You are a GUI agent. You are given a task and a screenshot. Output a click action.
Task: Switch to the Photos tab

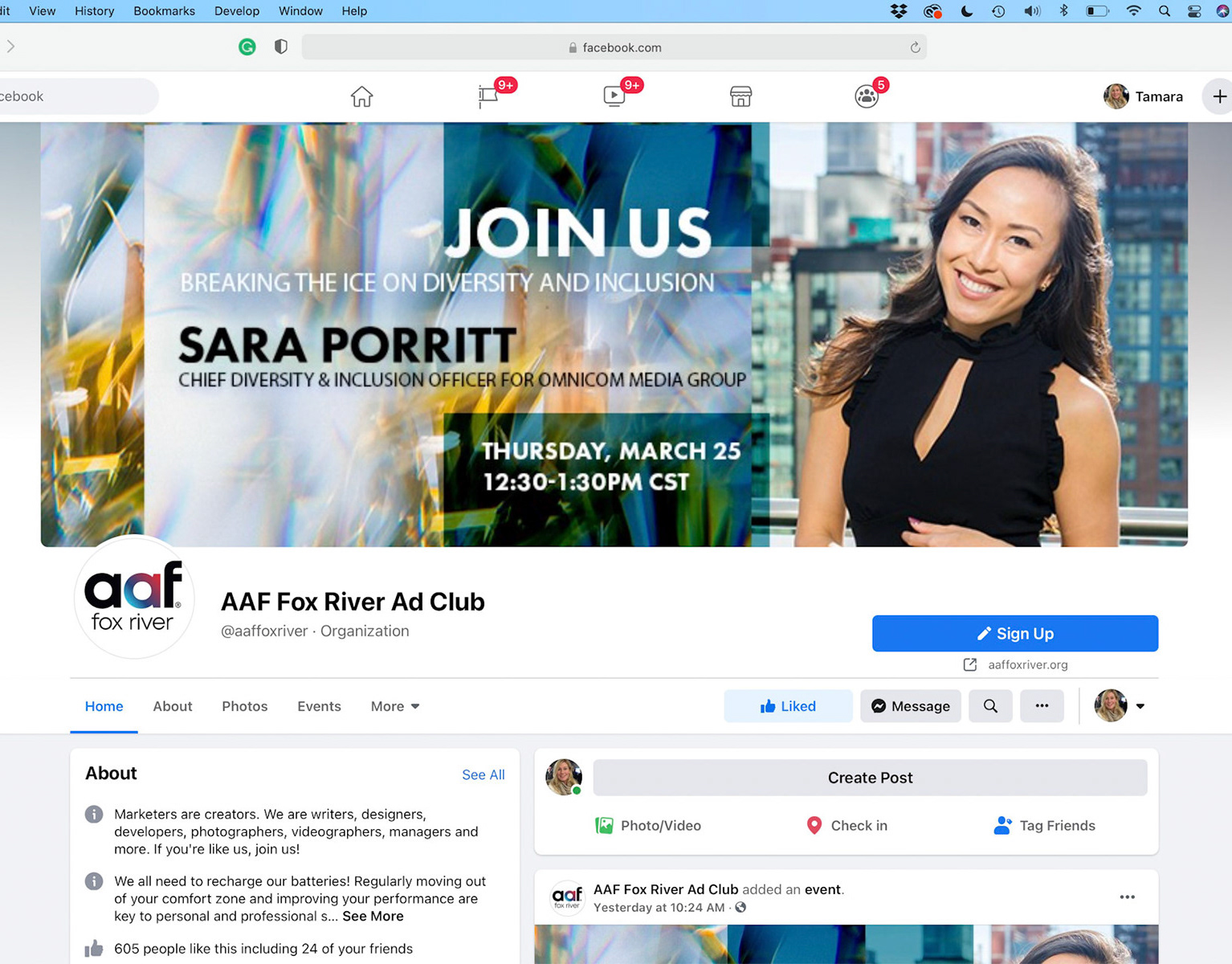click(x=245, y=706)
